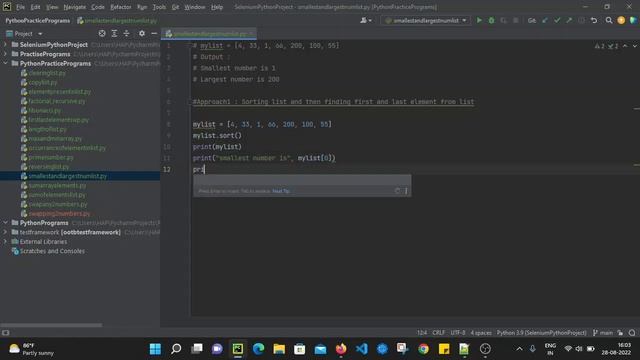Click 4 spaces indent setting
This screenshot has height=360, width=640.
coord(481,333)
